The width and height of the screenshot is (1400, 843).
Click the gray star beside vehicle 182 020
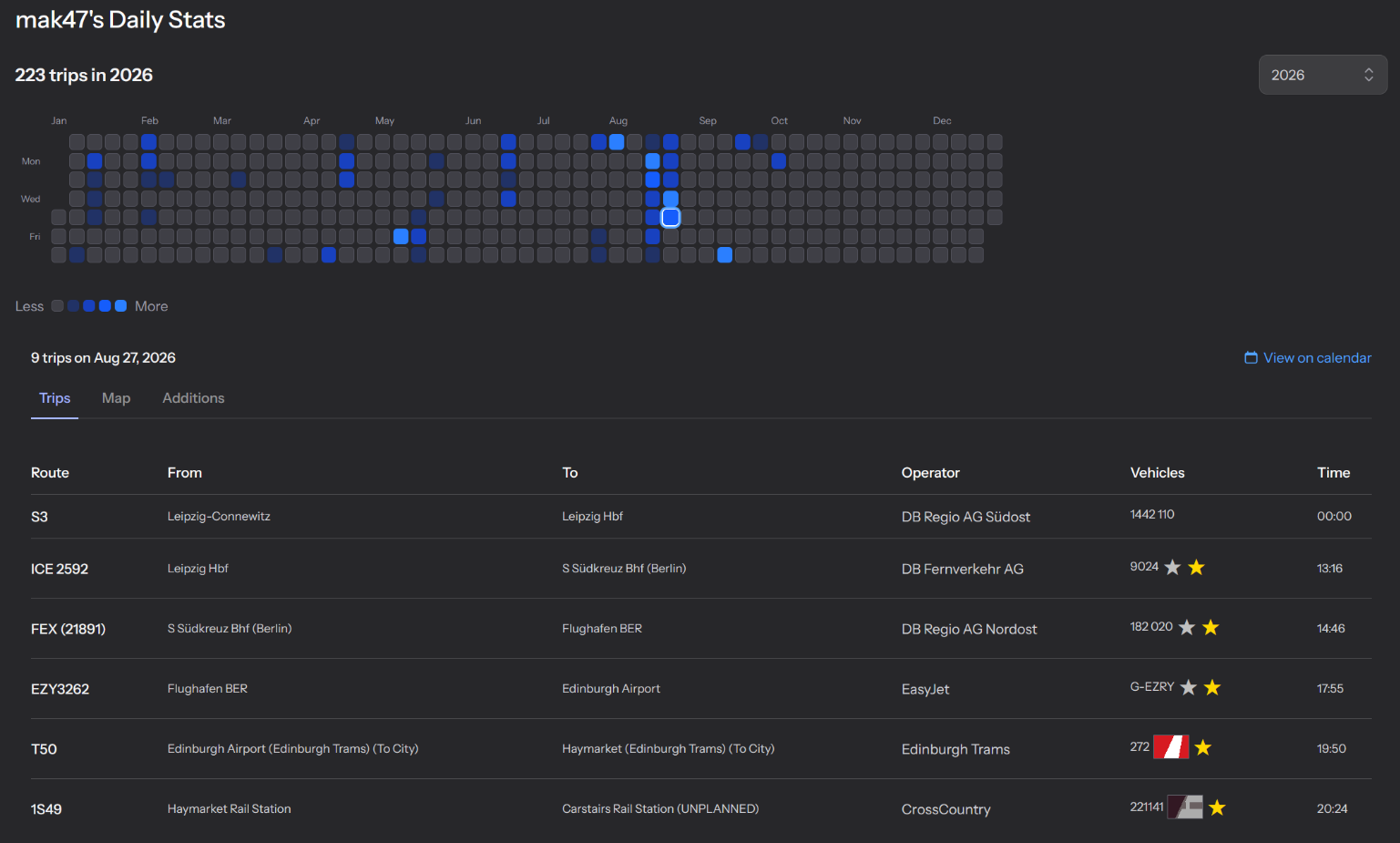(1187, 628)
